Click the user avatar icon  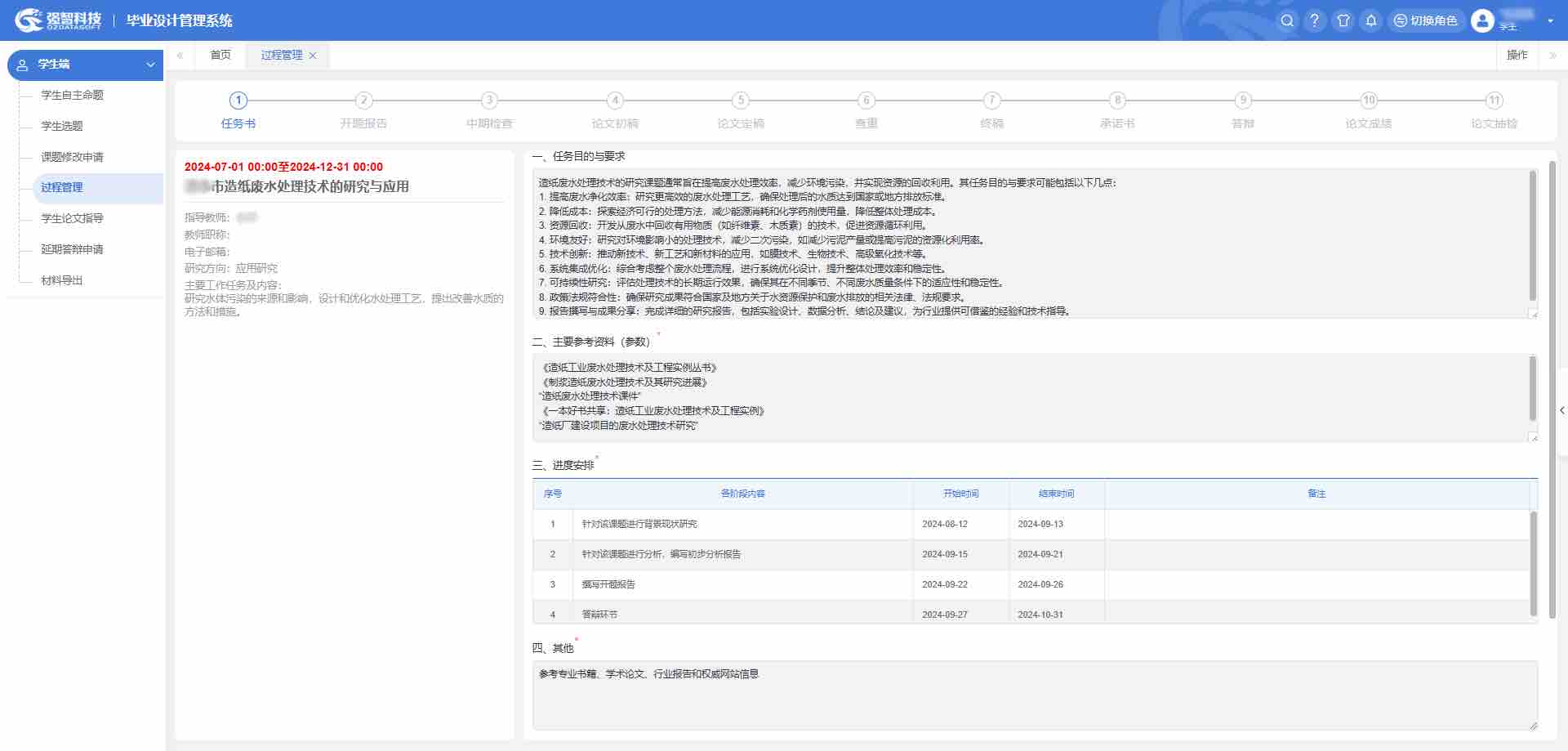pos(1482,20)
